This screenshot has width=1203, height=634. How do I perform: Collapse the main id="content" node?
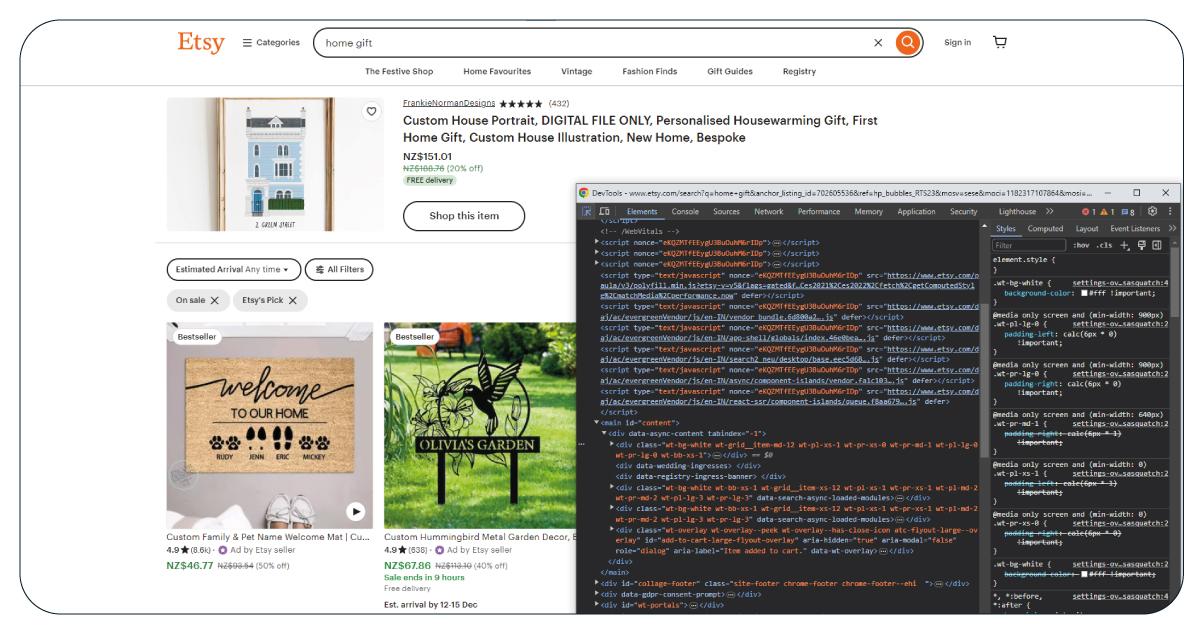[597, 423]
